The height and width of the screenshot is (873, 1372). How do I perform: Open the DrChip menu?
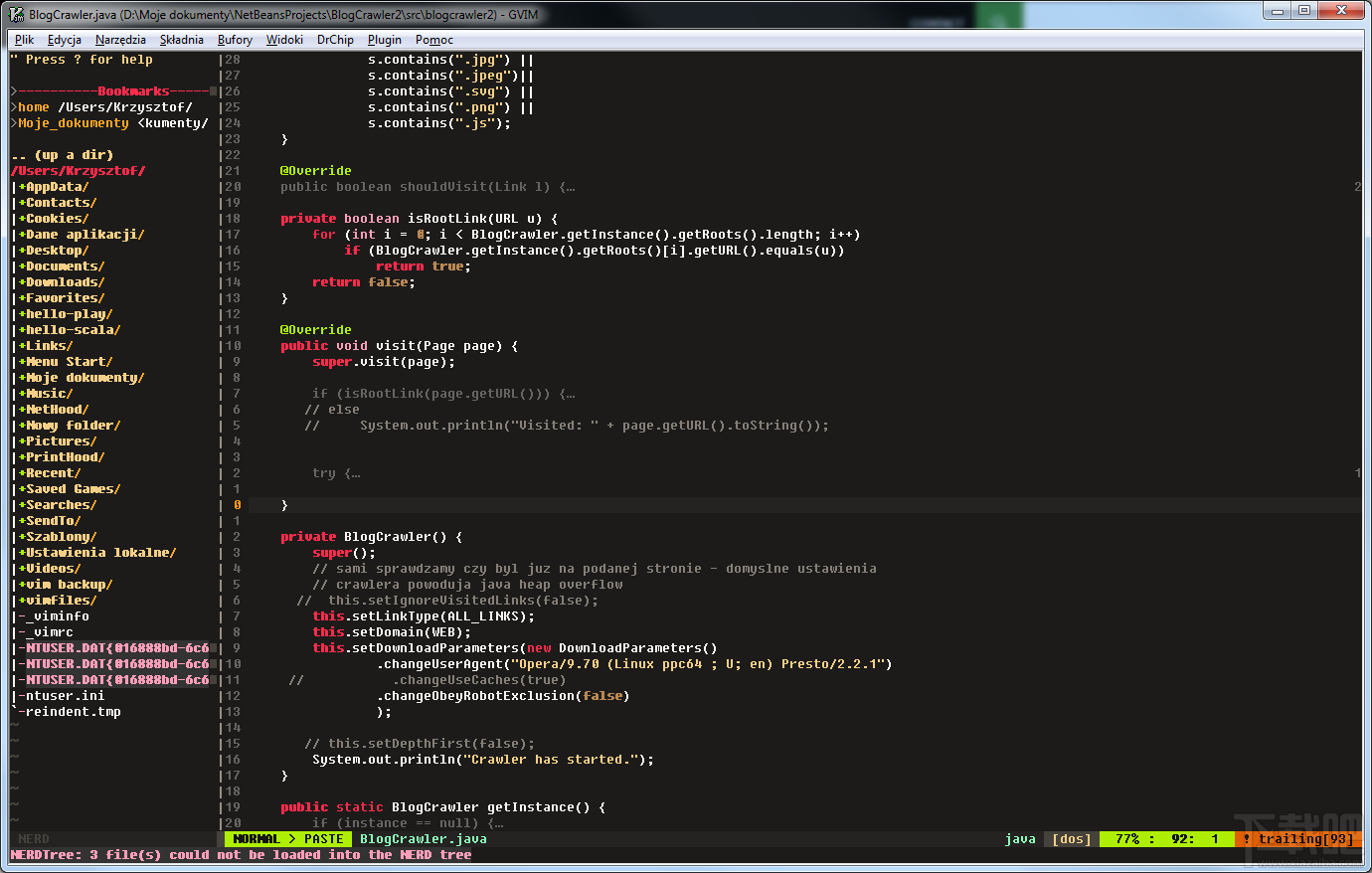coord(335,39)
